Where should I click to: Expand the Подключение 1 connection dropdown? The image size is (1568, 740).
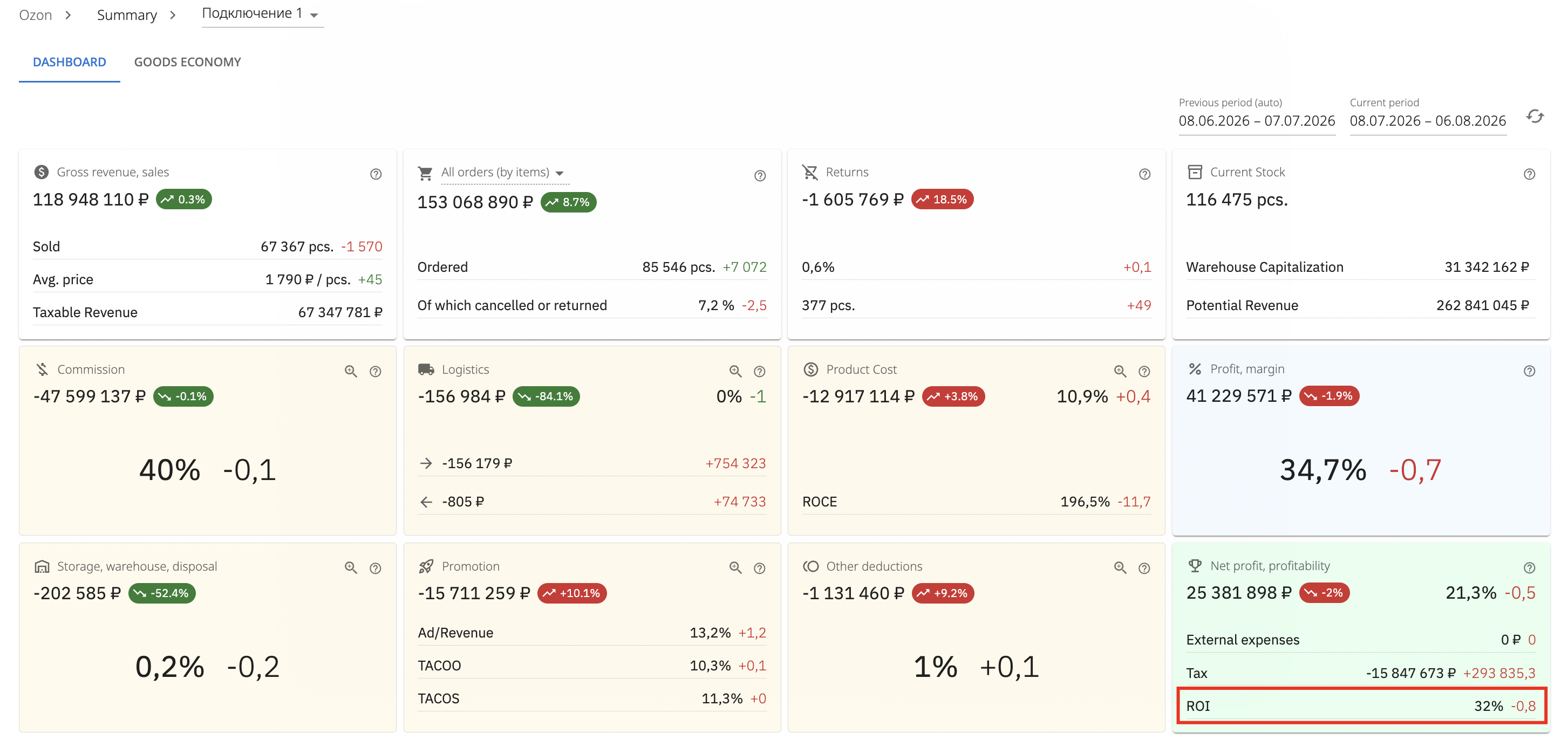coord(262,14)
